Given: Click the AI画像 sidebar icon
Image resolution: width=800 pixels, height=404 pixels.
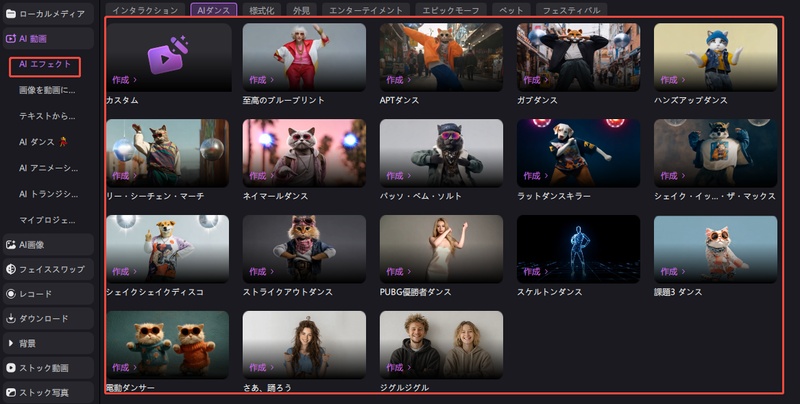Looking at the screenshot, I should coord(11,244).
